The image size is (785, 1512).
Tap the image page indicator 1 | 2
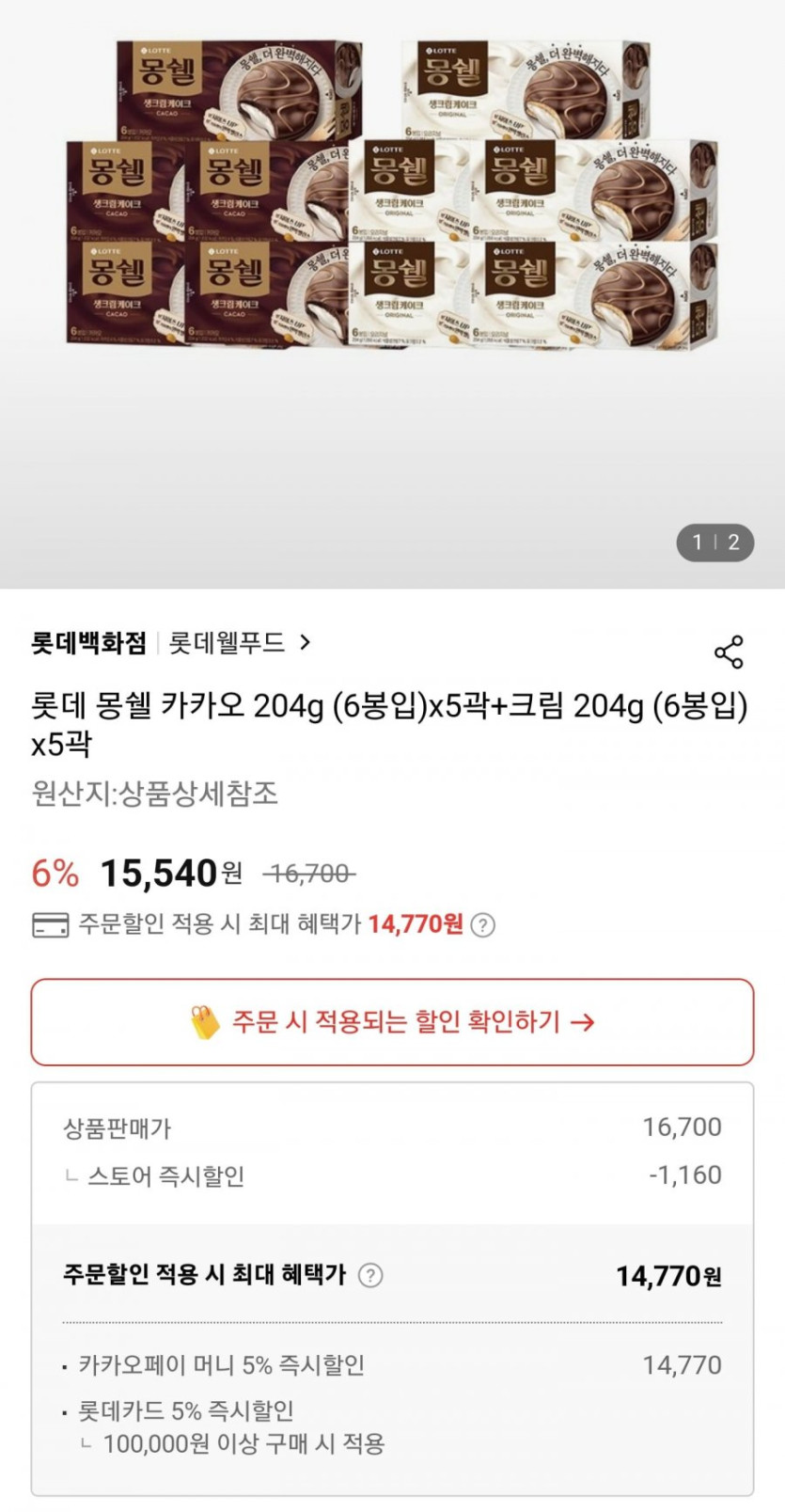click(715, 543)
